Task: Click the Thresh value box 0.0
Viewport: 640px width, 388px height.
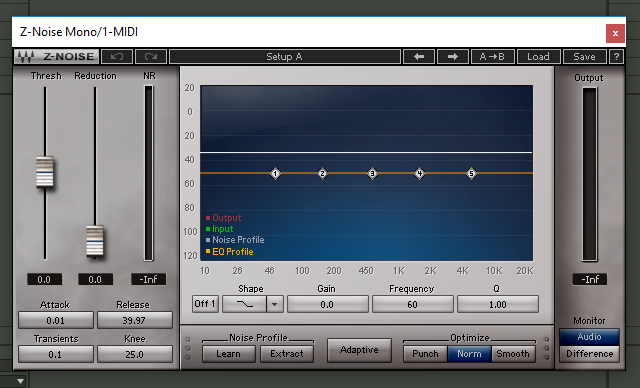Action: pos(44,279)
